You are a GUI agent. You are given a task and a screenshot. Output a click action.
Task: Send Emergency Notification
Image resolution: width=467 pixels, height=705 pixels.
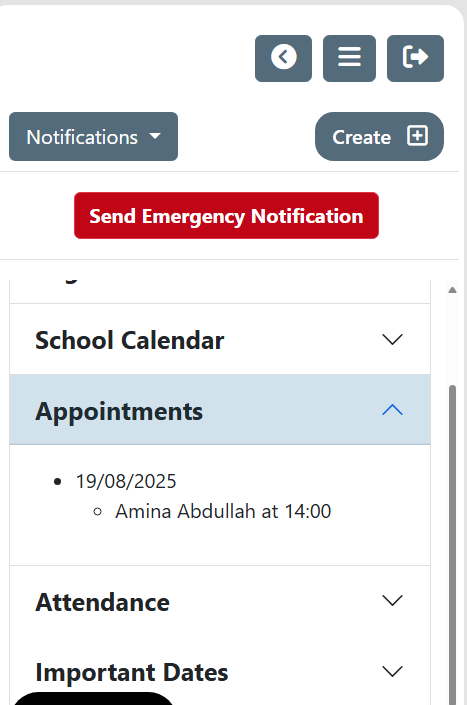click(x=226, y=216)
